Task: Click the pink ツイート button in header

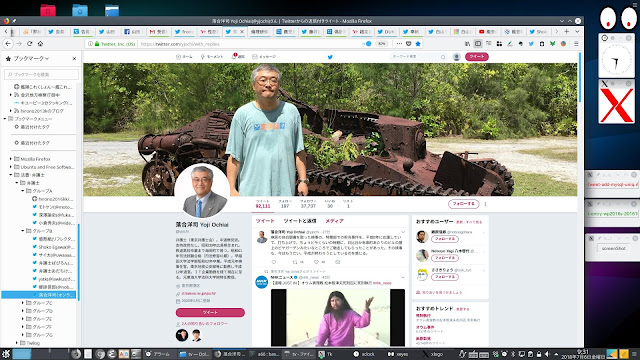Action: 477,57
